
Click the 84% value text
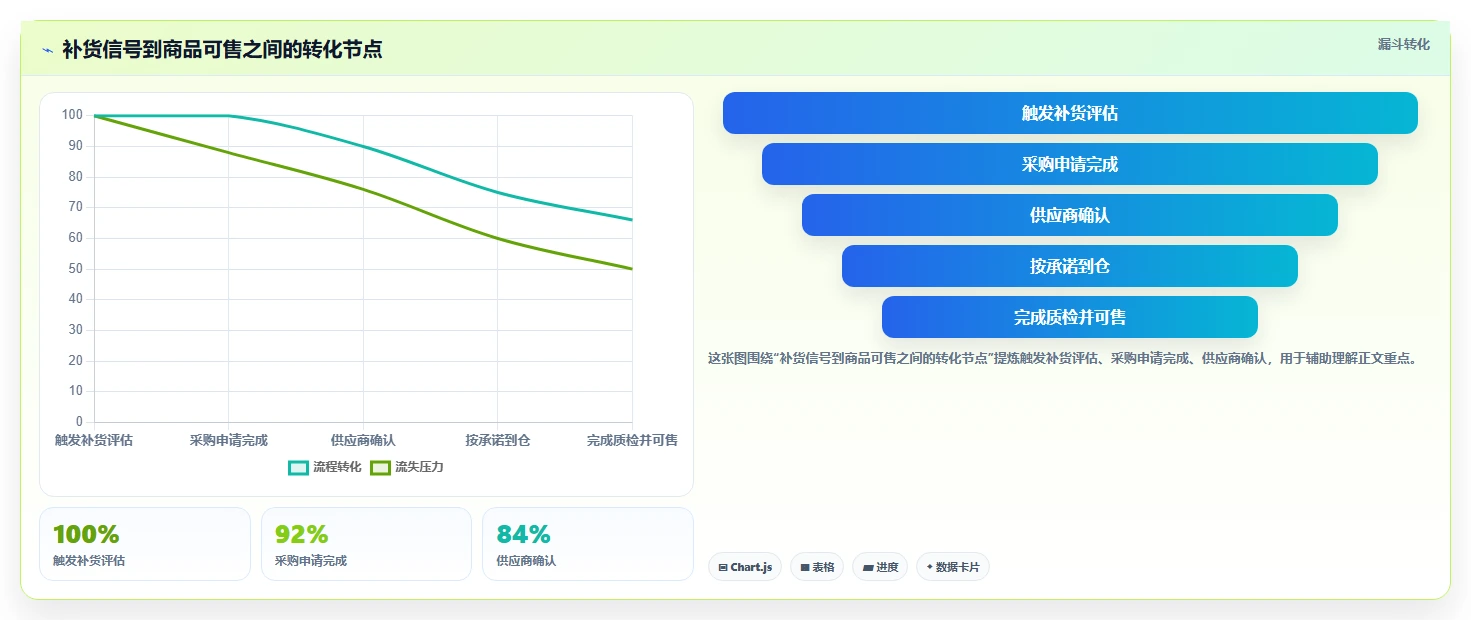pos(524,534)
